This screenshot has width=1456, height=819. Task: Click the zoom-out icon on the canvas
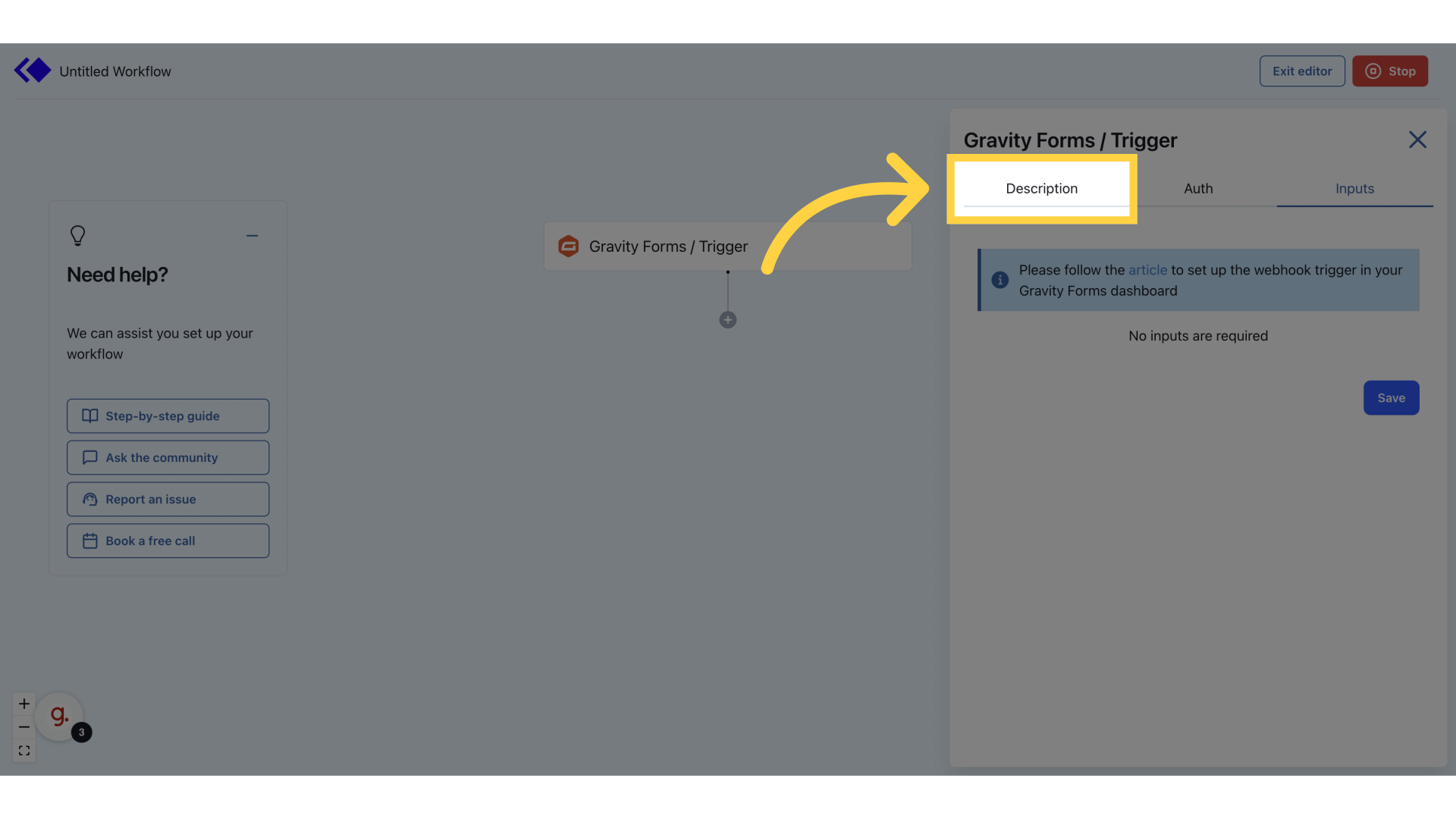pyautogui.click(x=24, y=726)
